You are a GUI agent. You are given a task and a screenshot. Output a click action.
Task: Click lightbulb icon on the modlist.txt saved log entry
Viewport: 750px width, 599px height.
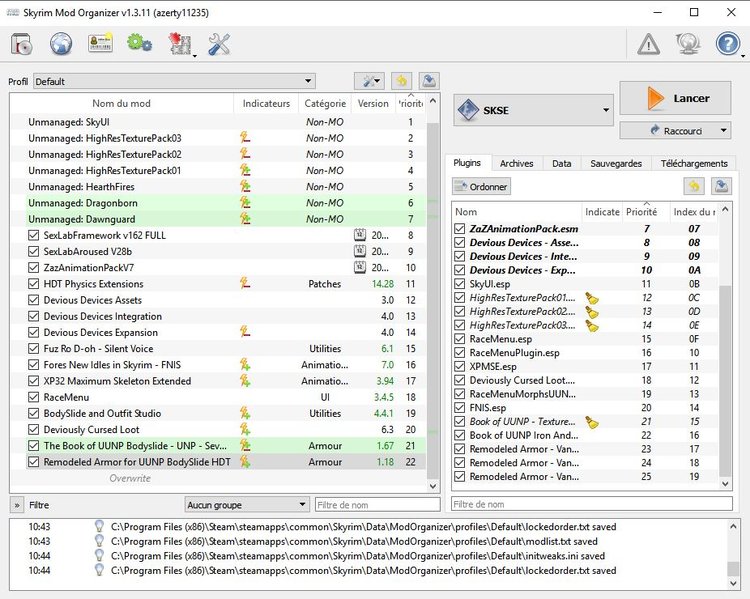(x=99, y=541)
